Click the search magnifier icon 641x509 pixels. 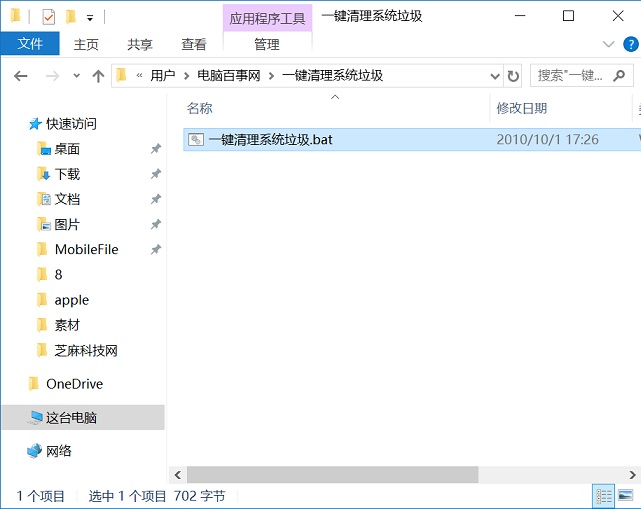[619, 76]
